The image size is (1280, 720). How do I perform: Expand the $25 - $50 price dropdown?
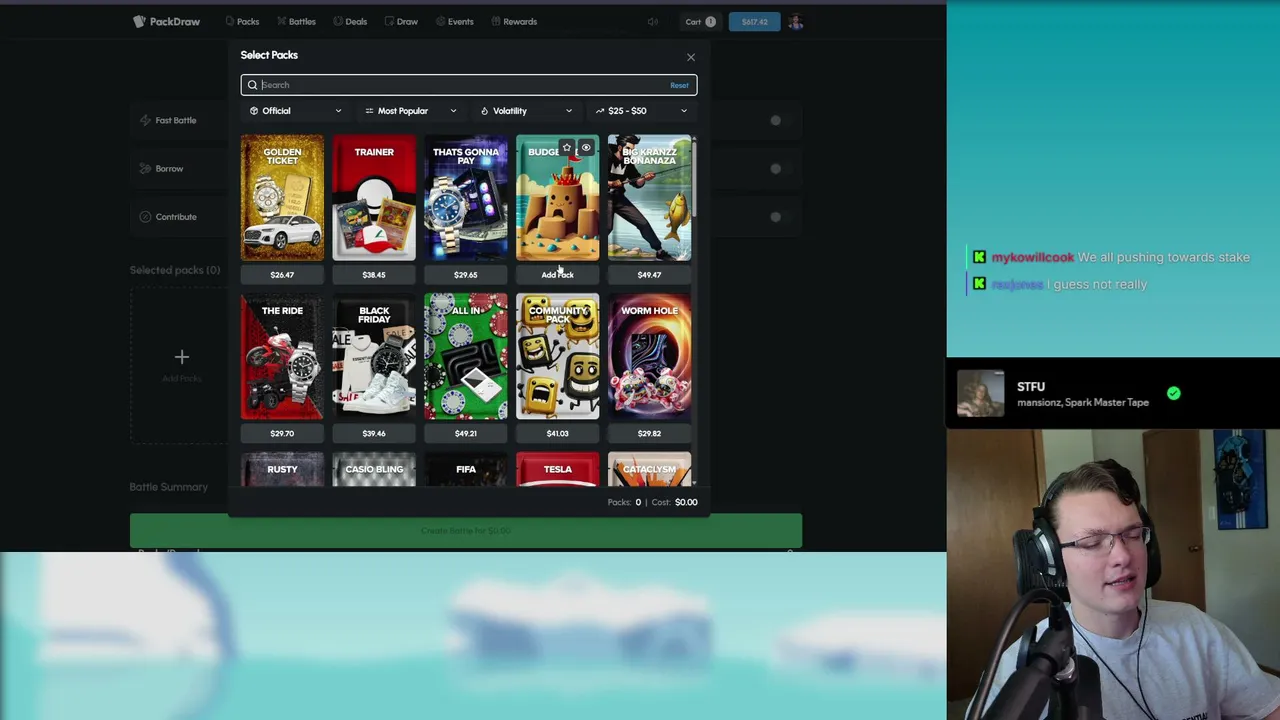click(x=642, y=111)
